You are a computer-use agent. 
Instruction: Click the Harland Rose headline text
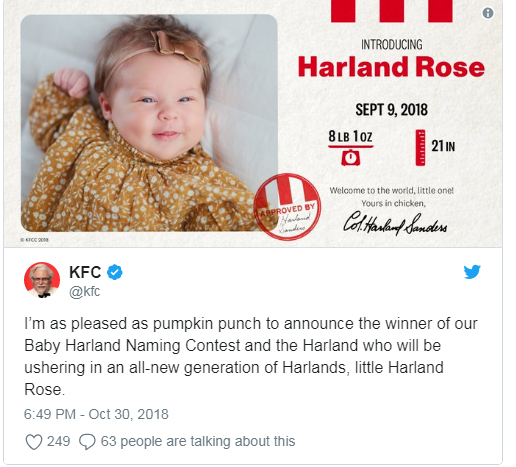click(x=391, y=67)
